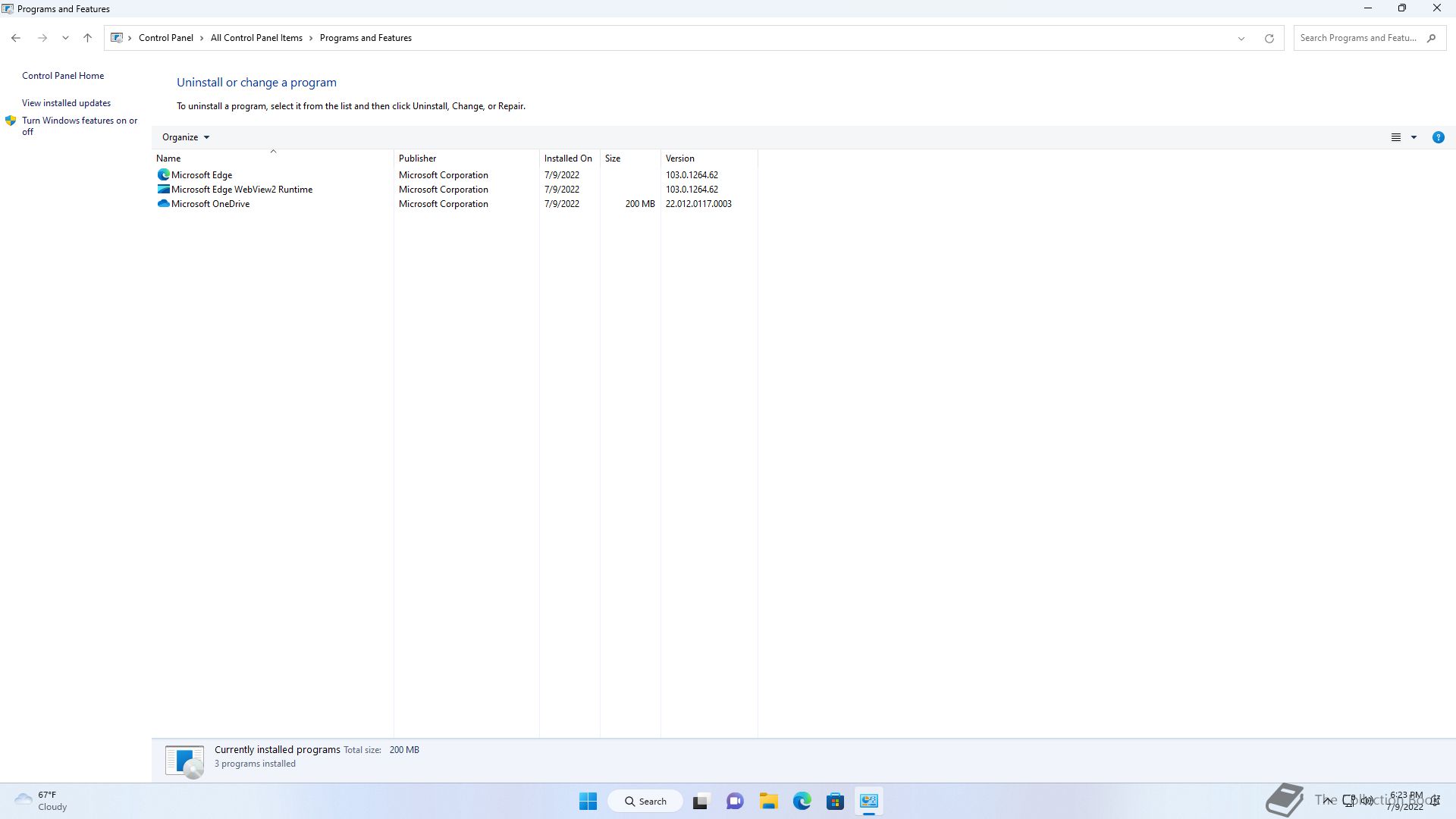The height and width of the screenshot is (819, 1456).
Task: Click the currently installed programs icon
Action: tap(184, 761)
